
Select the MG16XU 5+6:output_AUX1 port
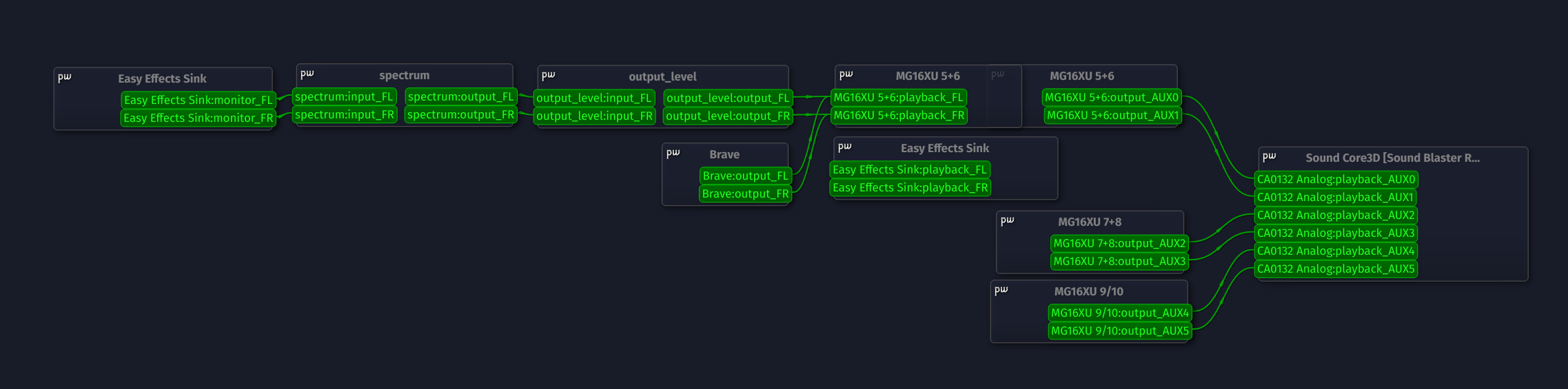coord(1113,115)
